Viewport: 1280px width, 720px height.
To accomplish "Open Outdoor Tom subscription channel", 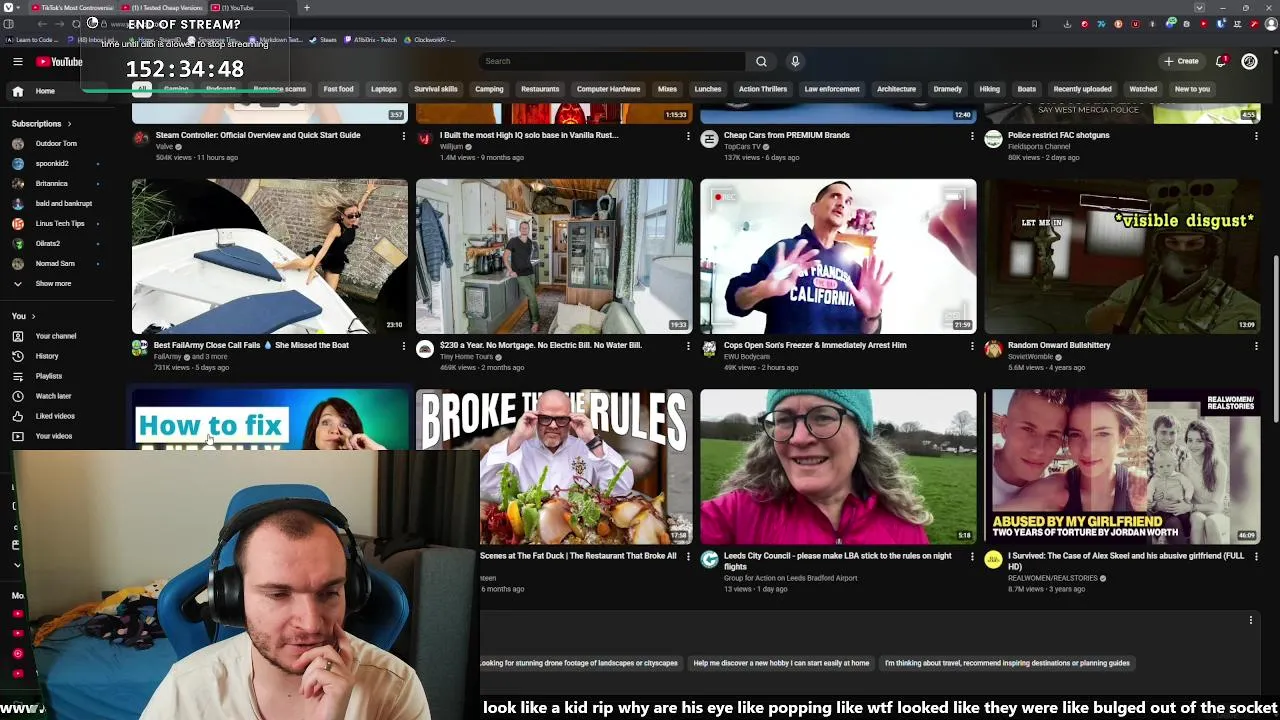I will (x=56, y=143).
